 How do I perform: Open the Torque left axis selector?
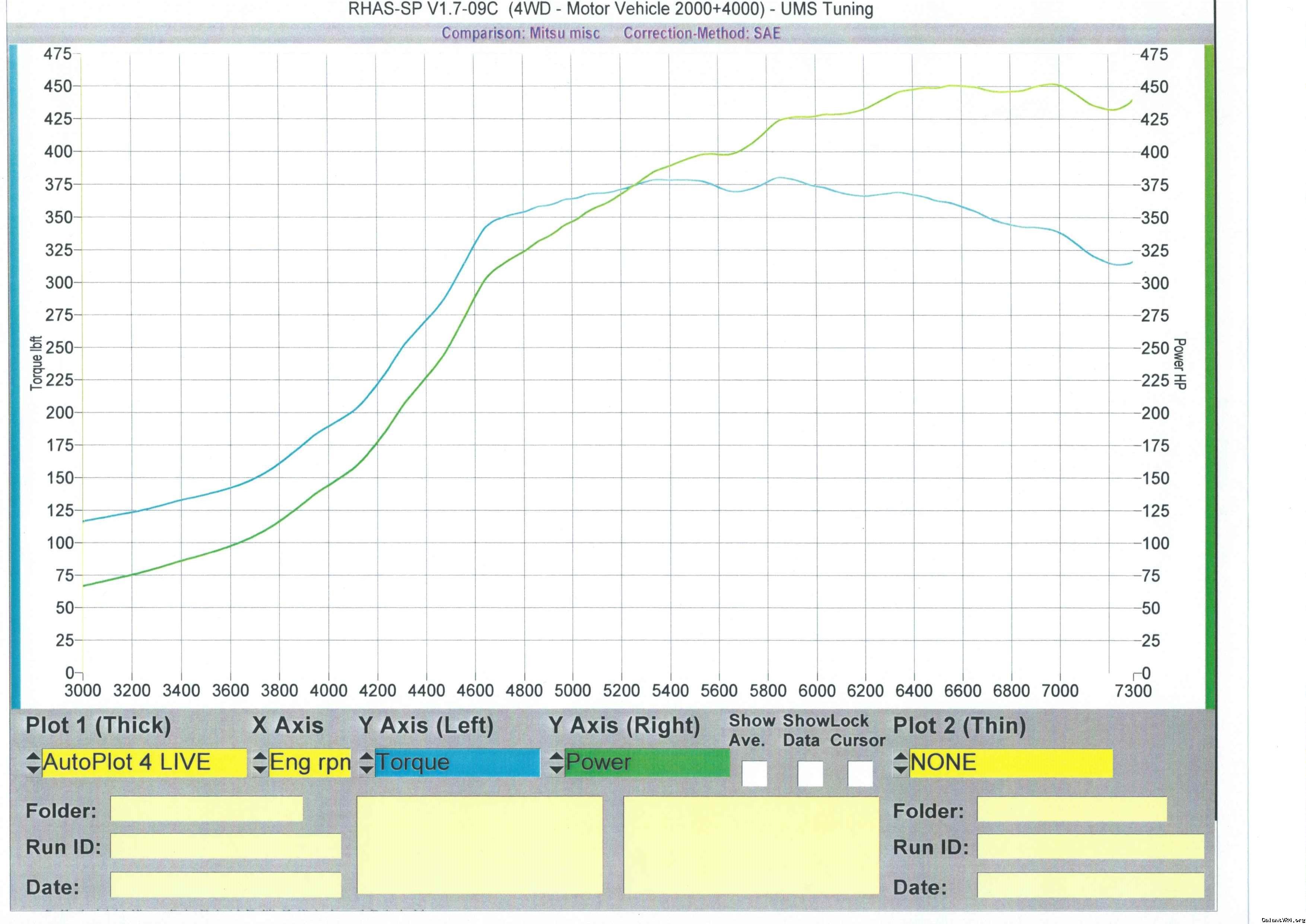click(x=457, y=763)
